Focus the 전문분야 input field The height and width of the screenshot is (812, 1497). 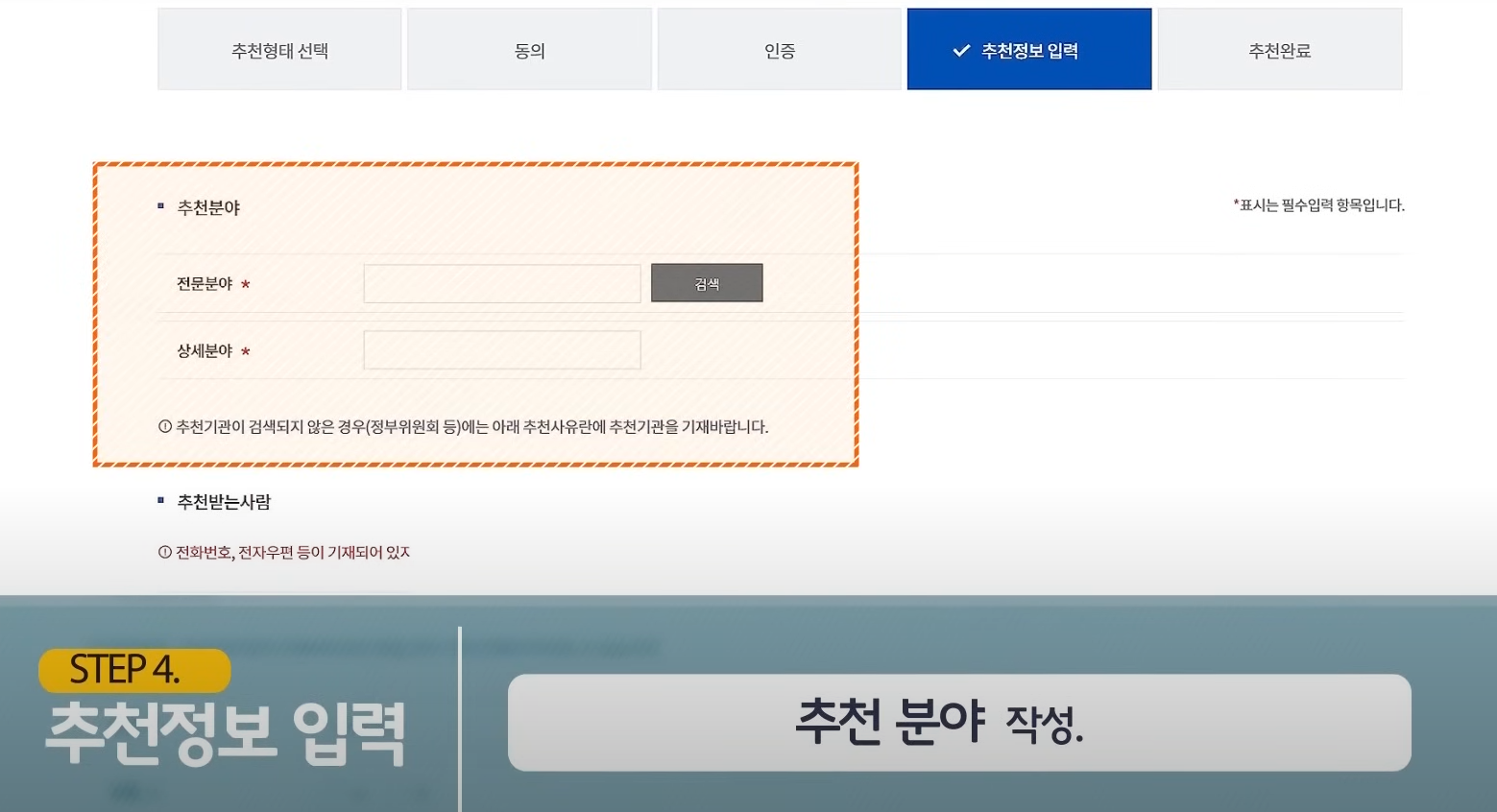coord(502,284)
